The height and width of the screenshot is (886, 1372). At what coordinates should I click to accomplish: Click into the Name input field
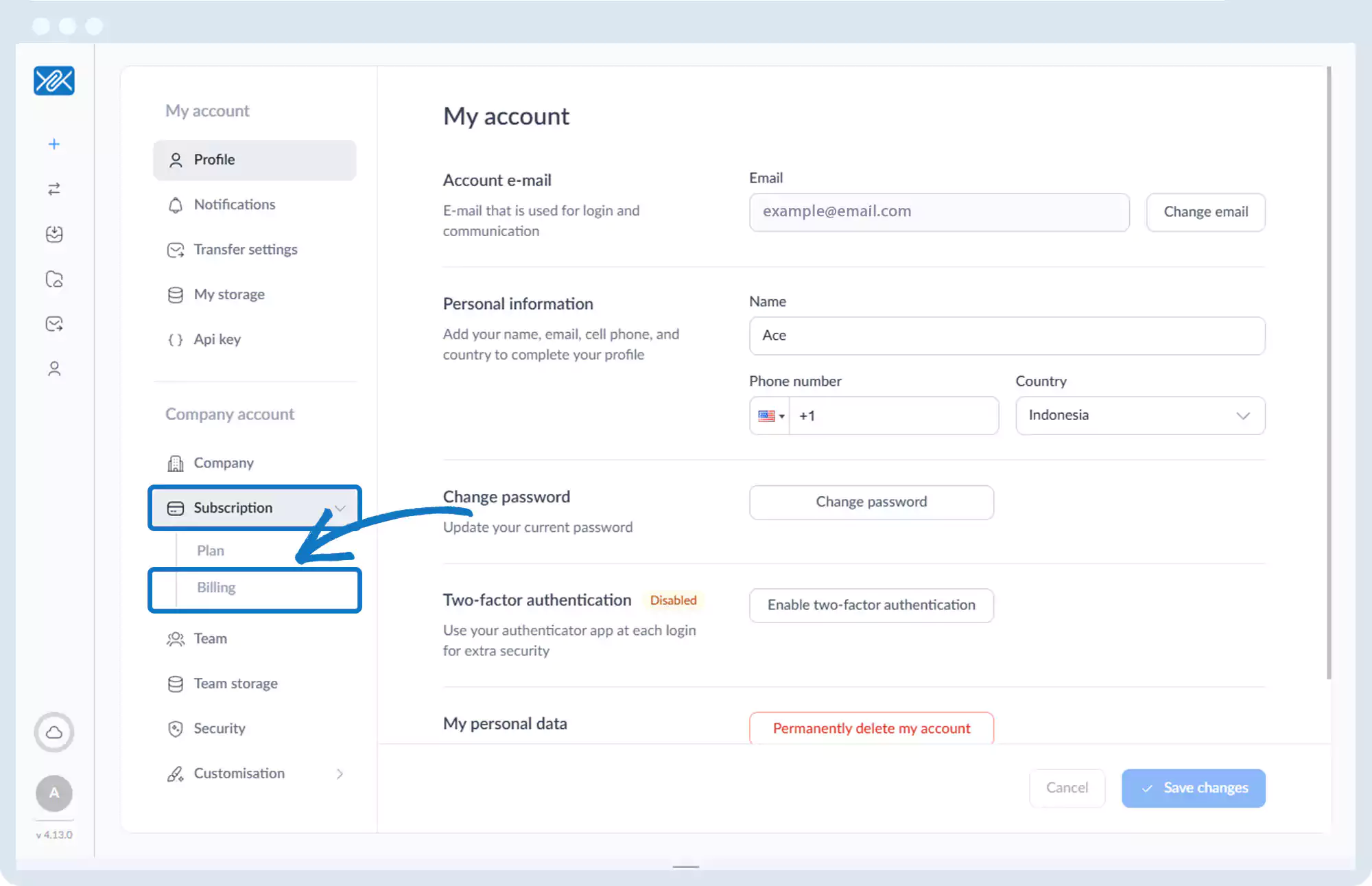pos(1006,336)
